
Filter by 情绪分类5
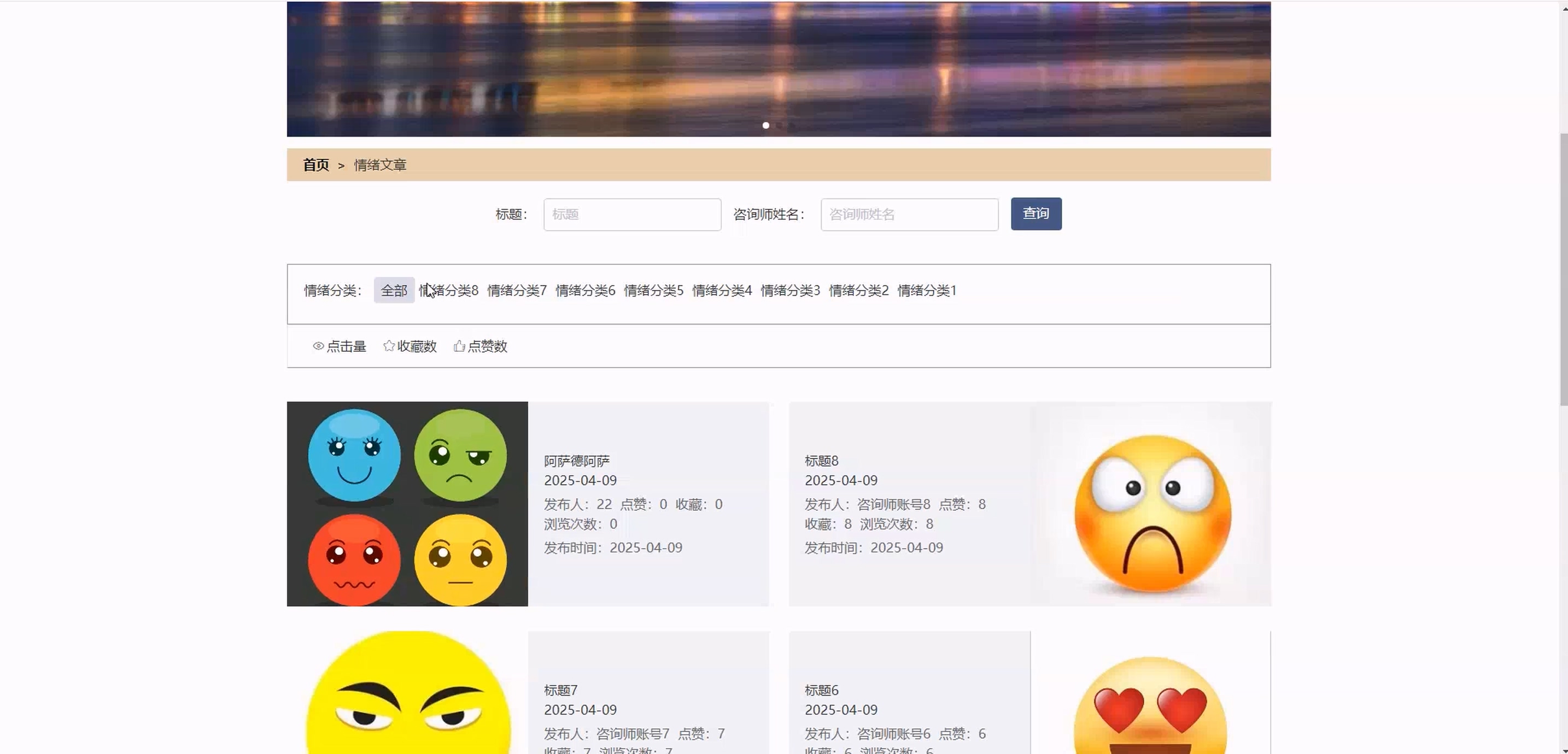click(x=654, y=290)
